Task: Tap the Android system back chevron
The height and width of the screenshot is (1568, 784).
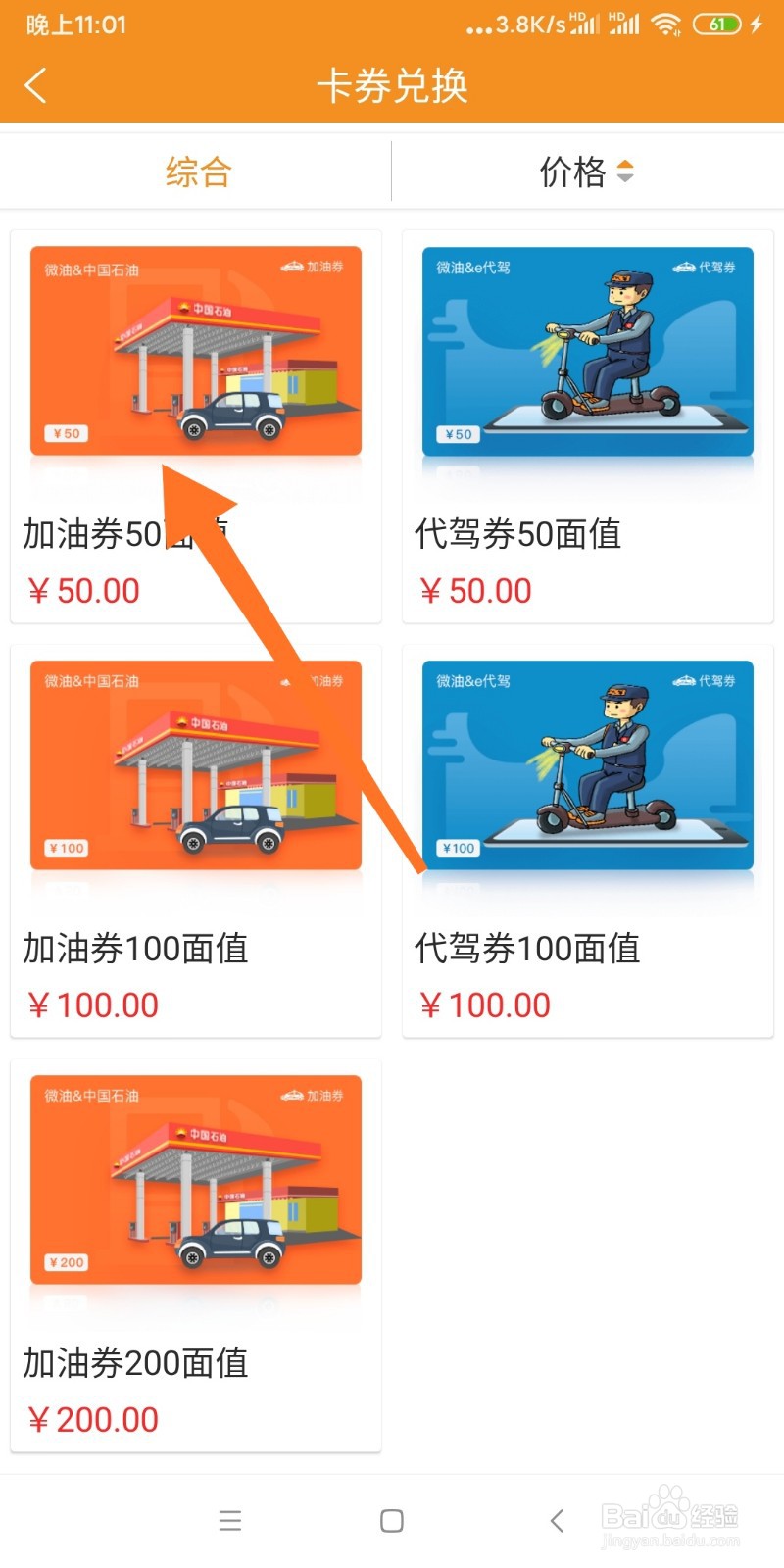Action: click(x=557, y=1520)
